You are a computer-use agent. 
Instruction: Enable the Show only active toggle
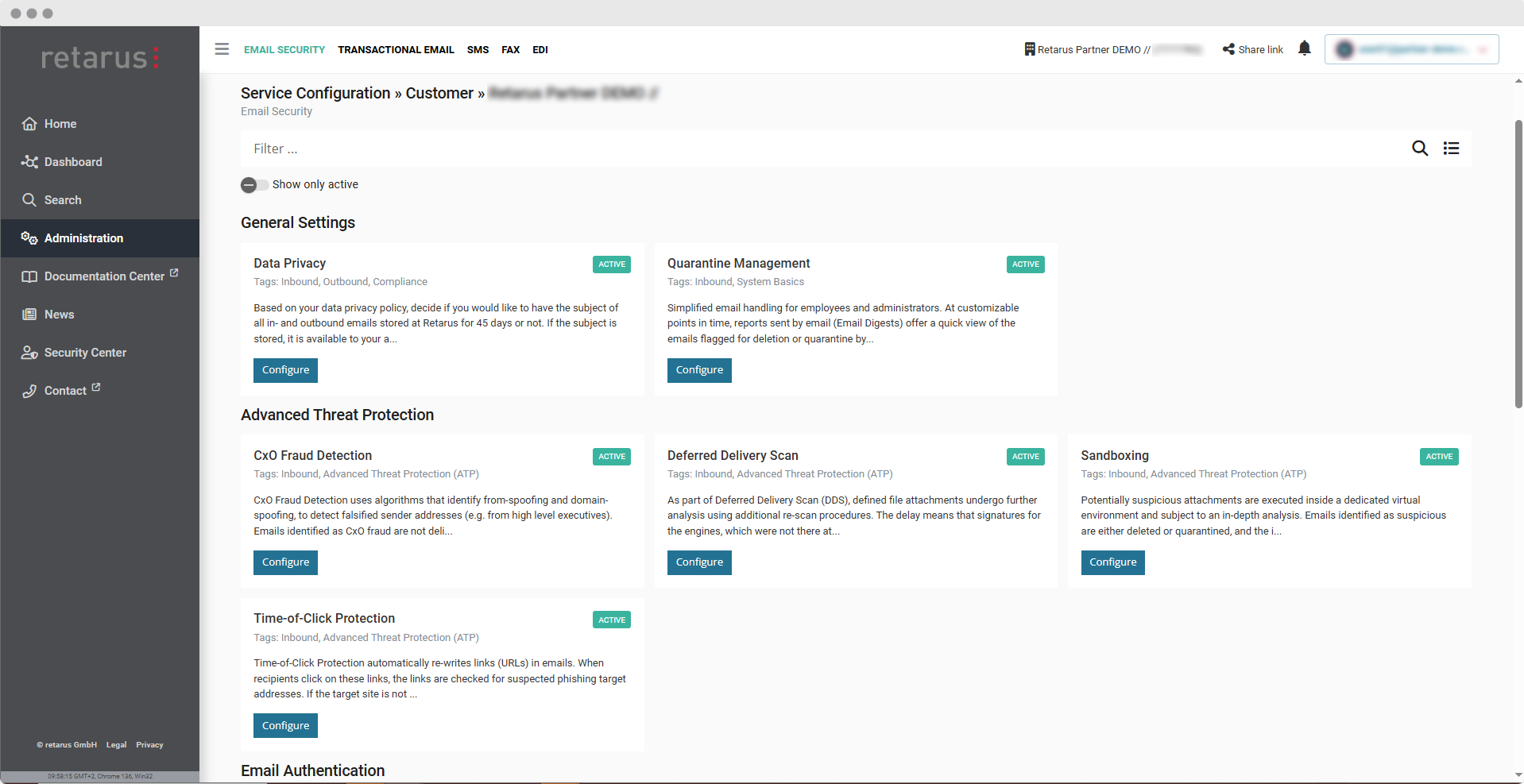click(x=254, y=185)
